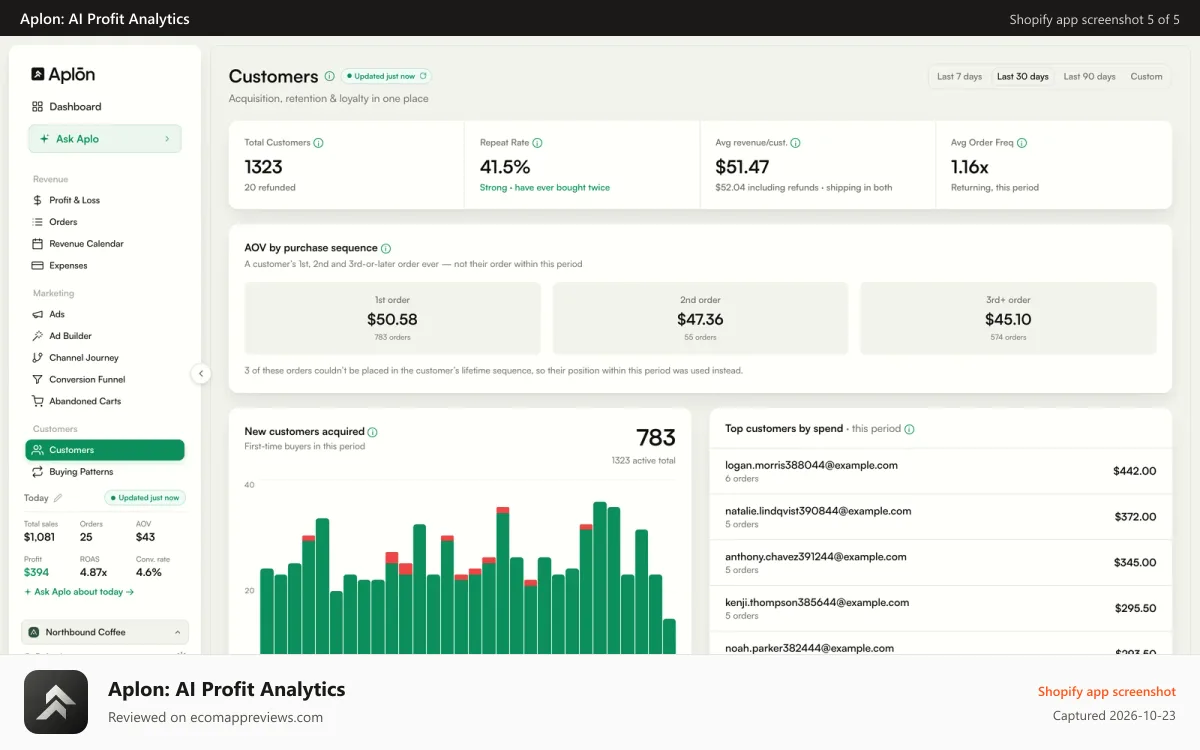Select the Customers sidebar item
Image resolution: width=1200 pixels, height=750 pixels.
tap(105, 450)
